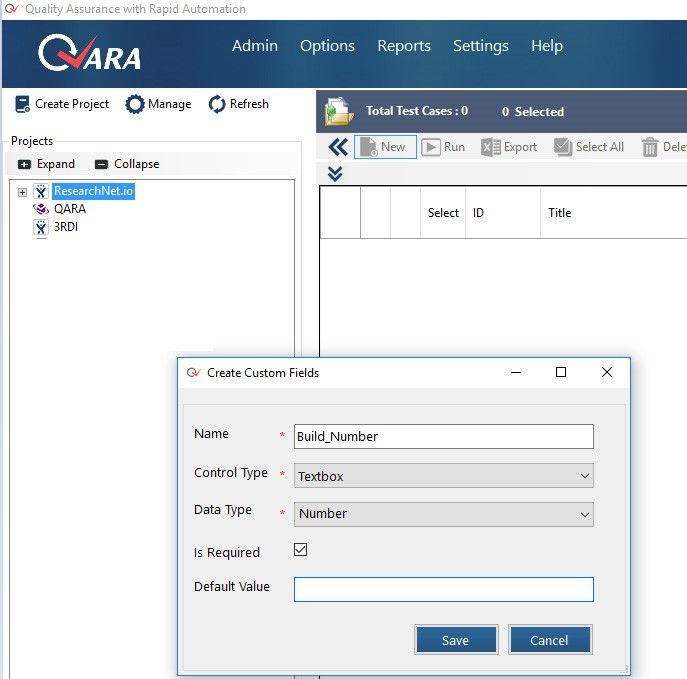Open the Control Type dropdown

(x=444, y=476)
